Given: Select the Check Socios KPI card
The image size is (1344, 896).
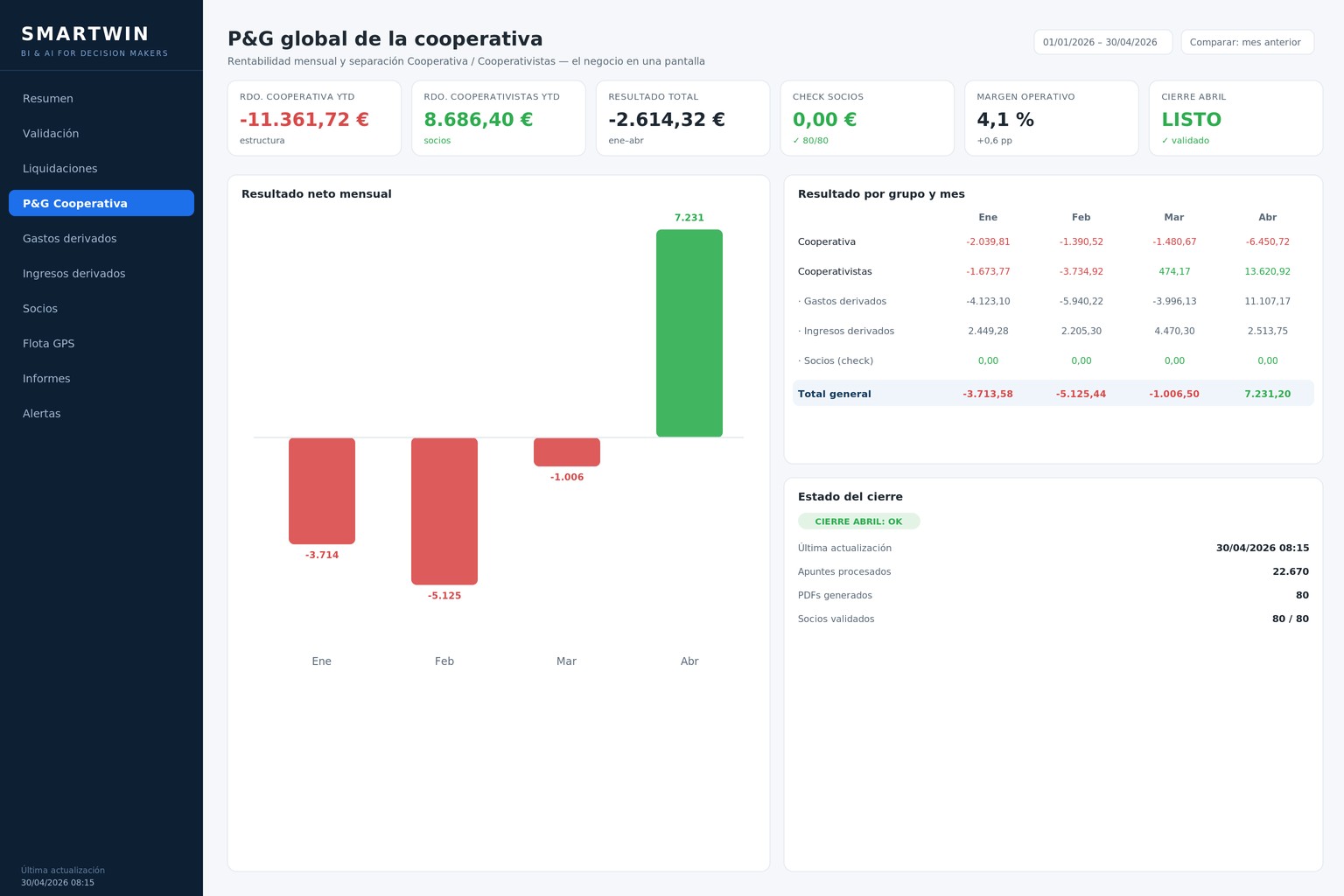Looking at the screenshot, I should pos(867,118).
